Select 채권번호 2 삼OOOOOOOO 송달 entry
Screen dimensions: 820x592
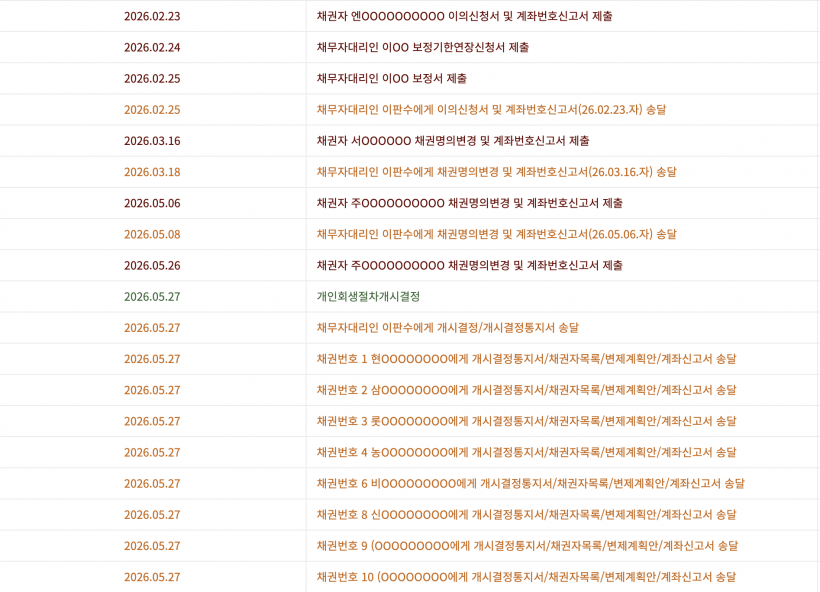[x=526, y=390]
